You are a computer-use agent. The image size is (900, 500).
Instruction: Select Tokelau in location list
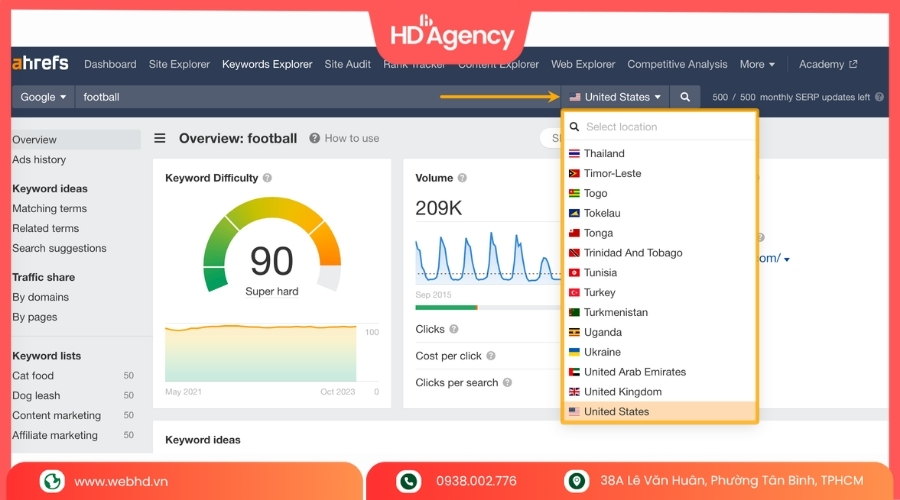[x=660, y=213]
